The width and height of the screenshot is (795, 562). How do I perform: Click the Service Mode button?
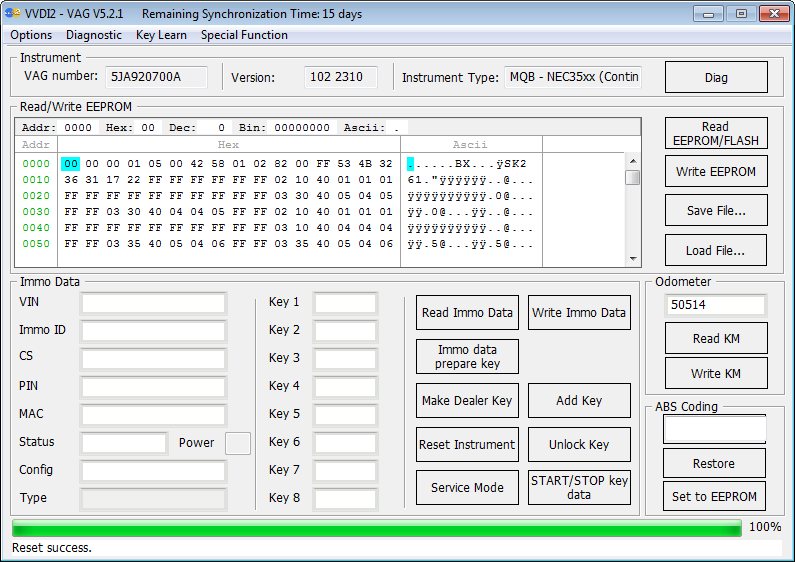point(467,487)
